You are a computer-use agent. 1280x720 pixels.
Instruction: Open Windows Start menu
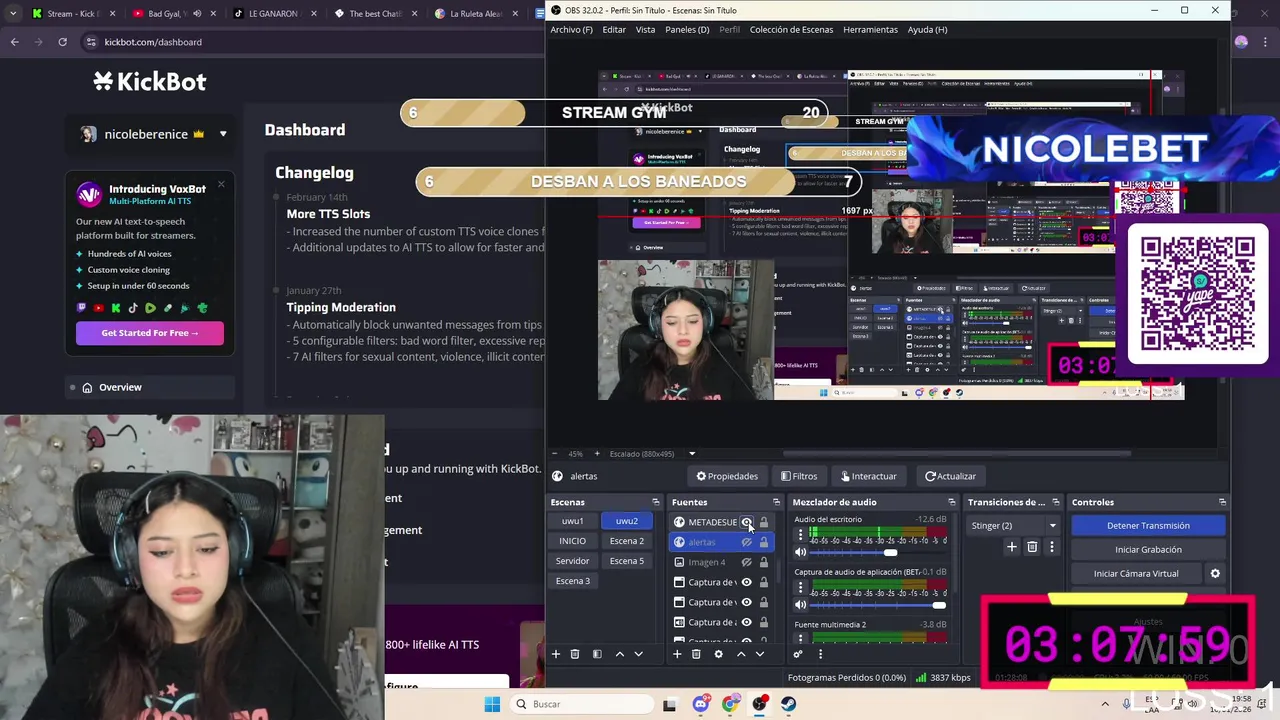[492, 704]
